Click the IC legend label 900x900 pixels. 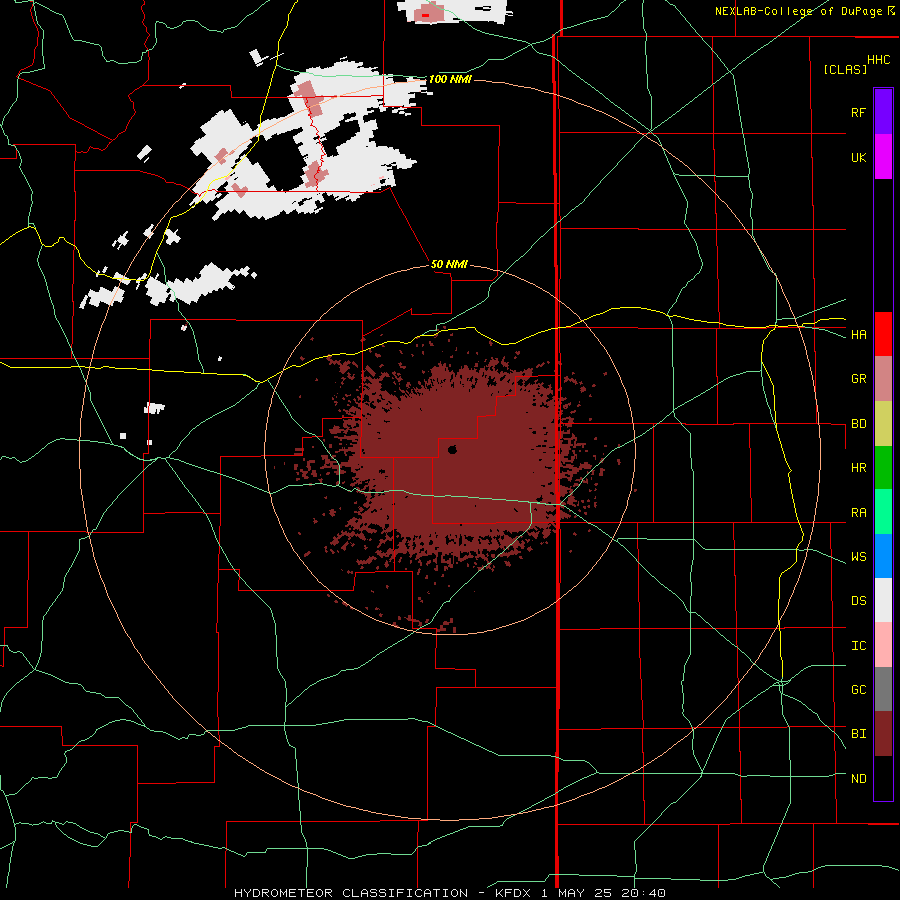(x=858, y=646)
